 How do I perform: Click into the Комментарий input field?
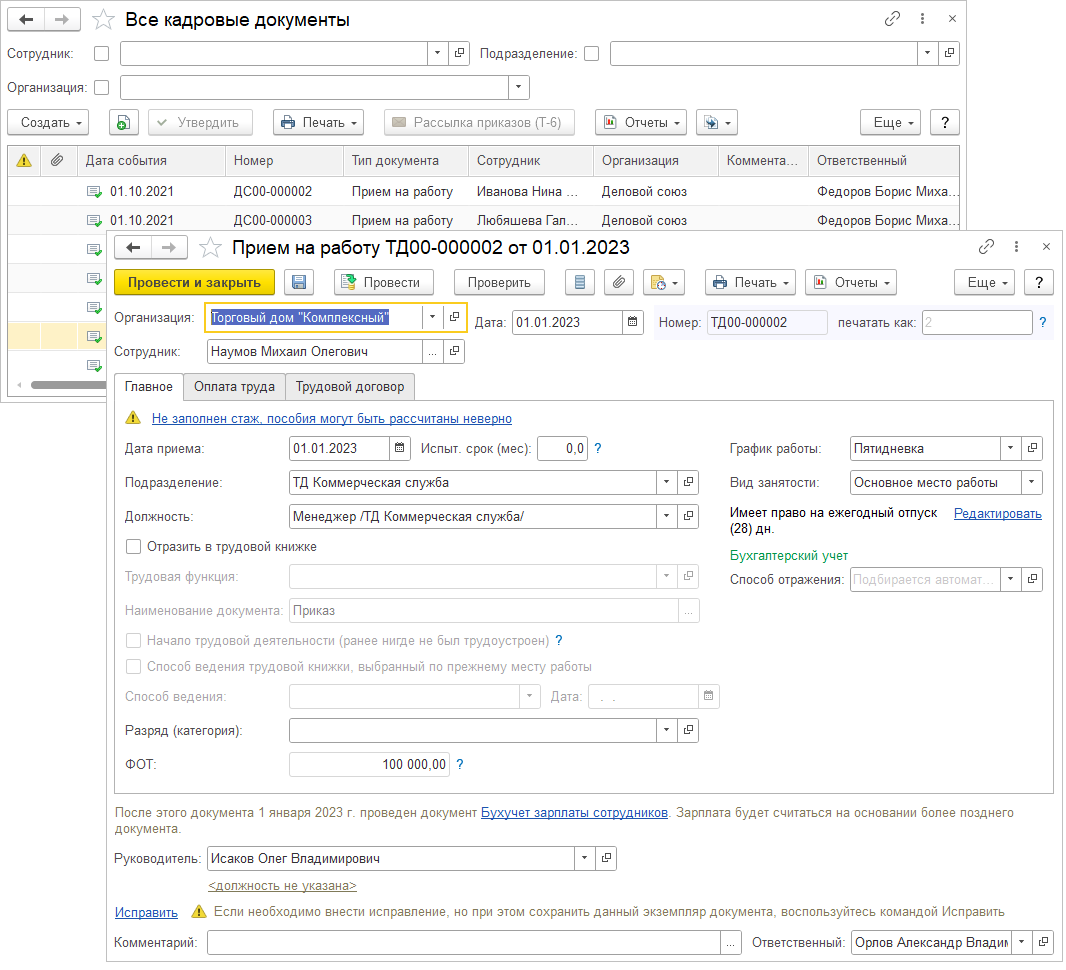coord(464,942)
